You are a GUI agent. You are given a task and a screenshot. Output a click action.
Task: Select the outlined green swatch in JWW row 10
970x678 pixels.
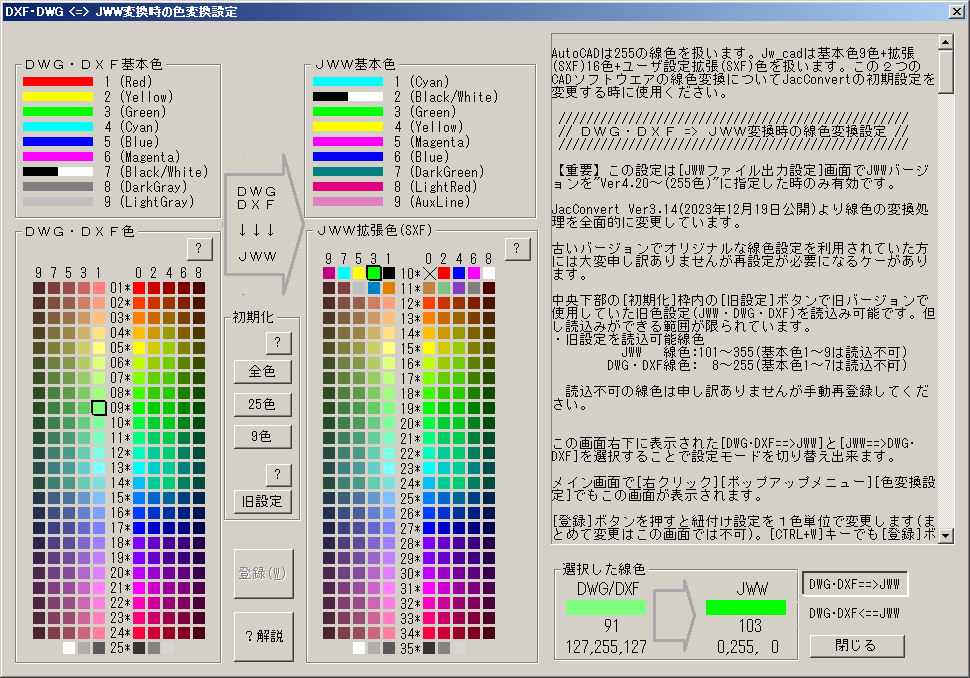pyautogui.click(x=374, y=273)
